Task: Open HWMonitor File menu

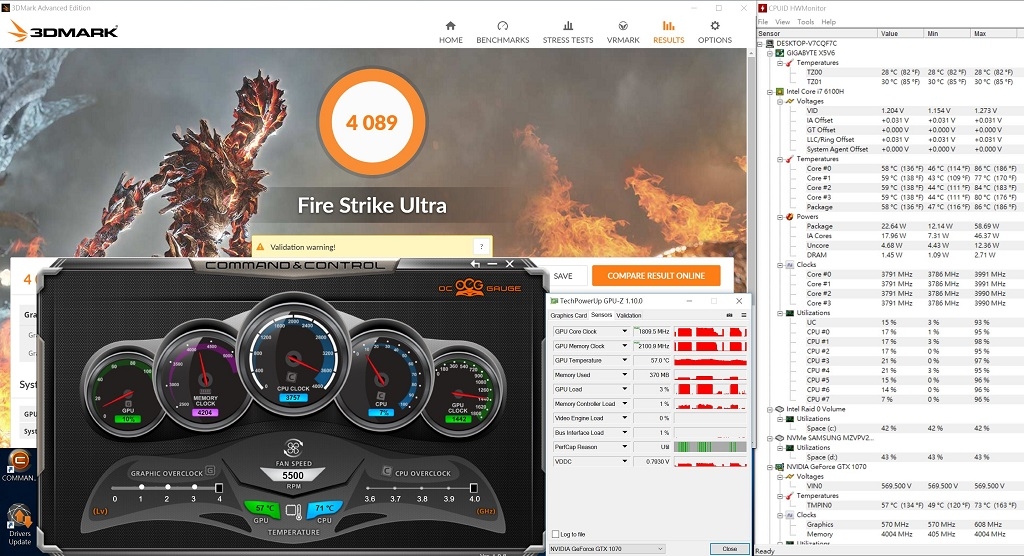Action: click(763, 22)
